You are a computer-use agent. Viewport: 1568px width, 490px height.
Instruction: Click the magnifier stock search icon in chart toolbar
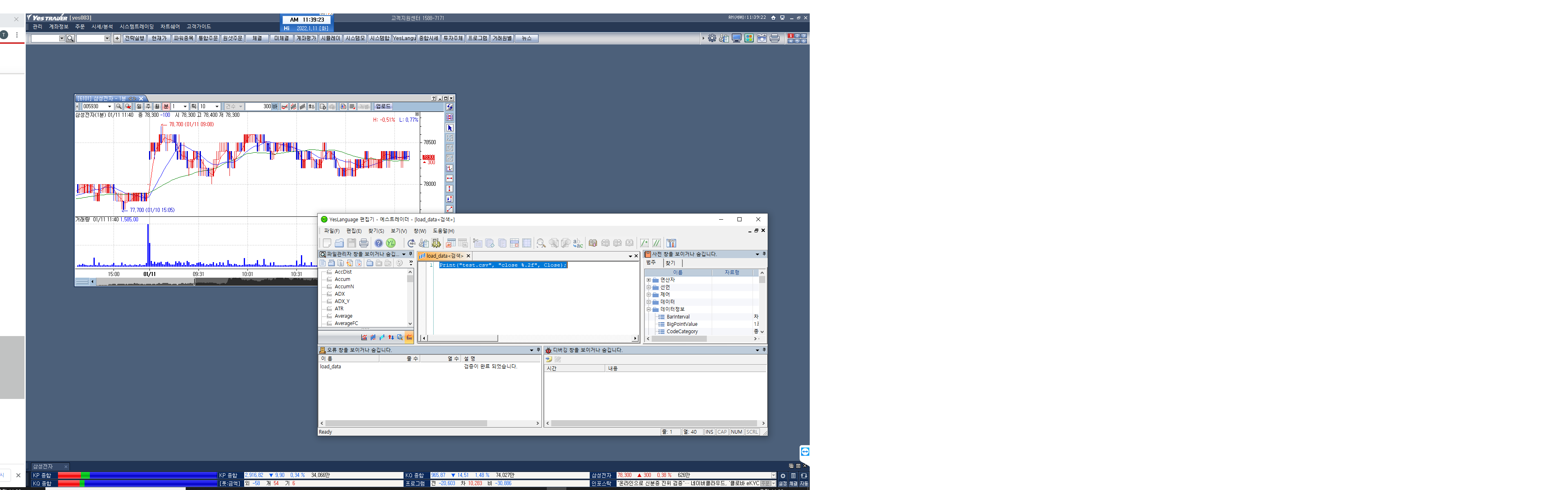pos(119,107)
